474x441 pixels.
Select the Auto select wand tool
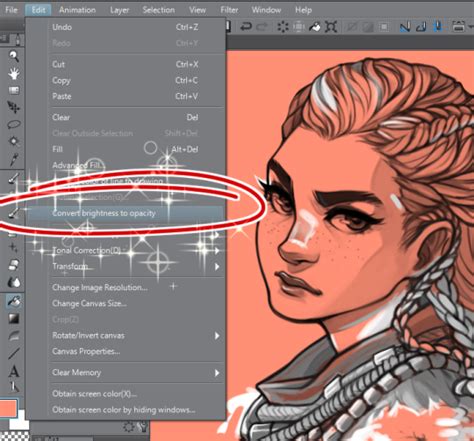tap(14, 141)
